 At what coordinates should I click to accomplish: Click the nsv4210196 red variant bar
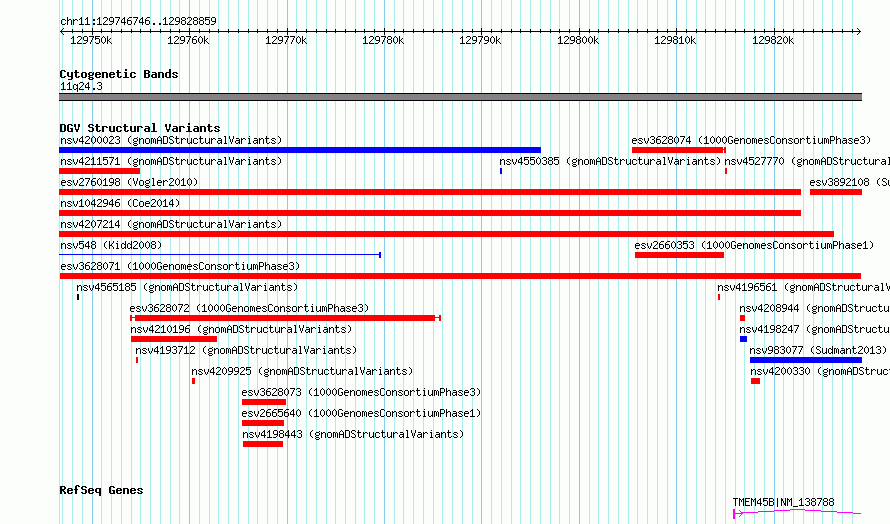coord(174,339)
